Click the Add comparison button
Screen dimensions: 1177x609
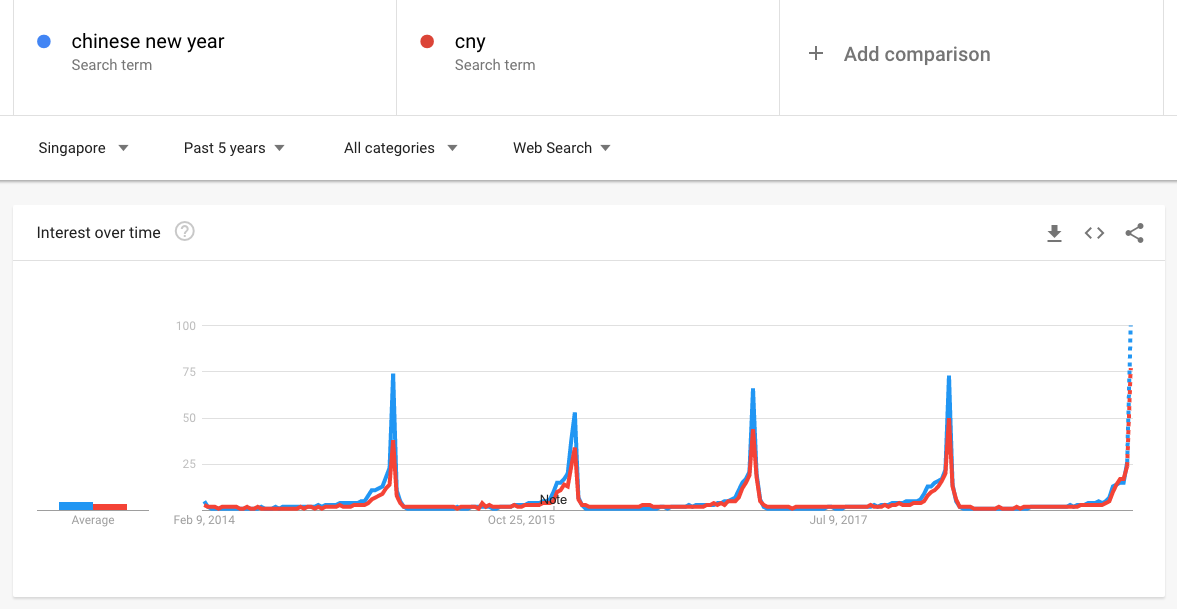pos(916,54)
